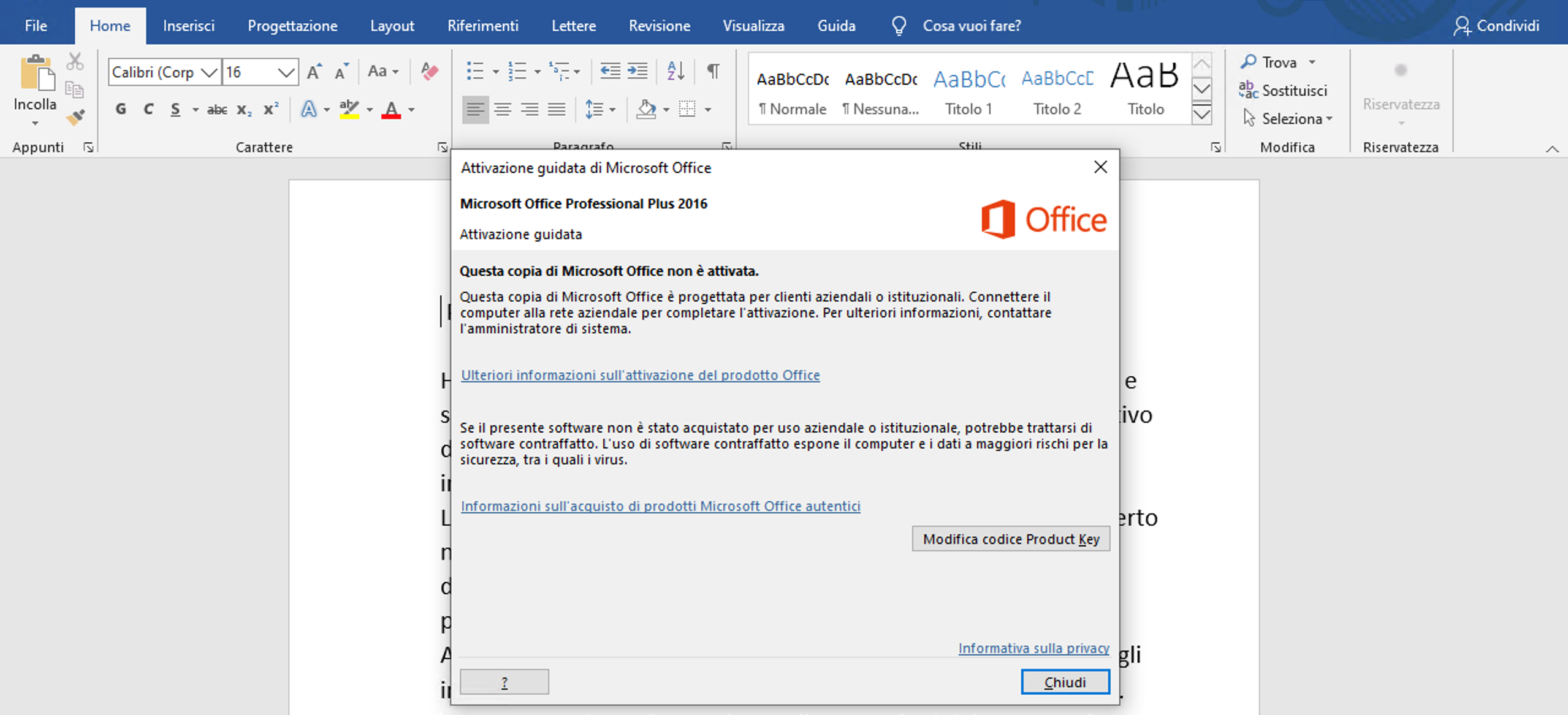Click the Increase Indent icon

(637, 72)
